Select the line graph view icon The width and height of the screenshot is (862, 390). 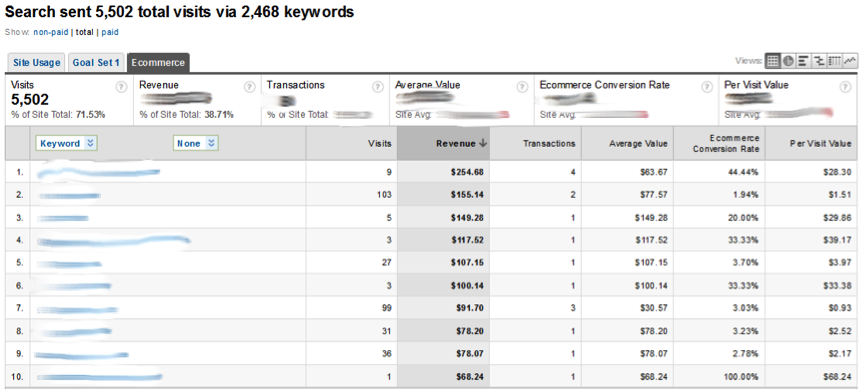click(x=850, y=61)
